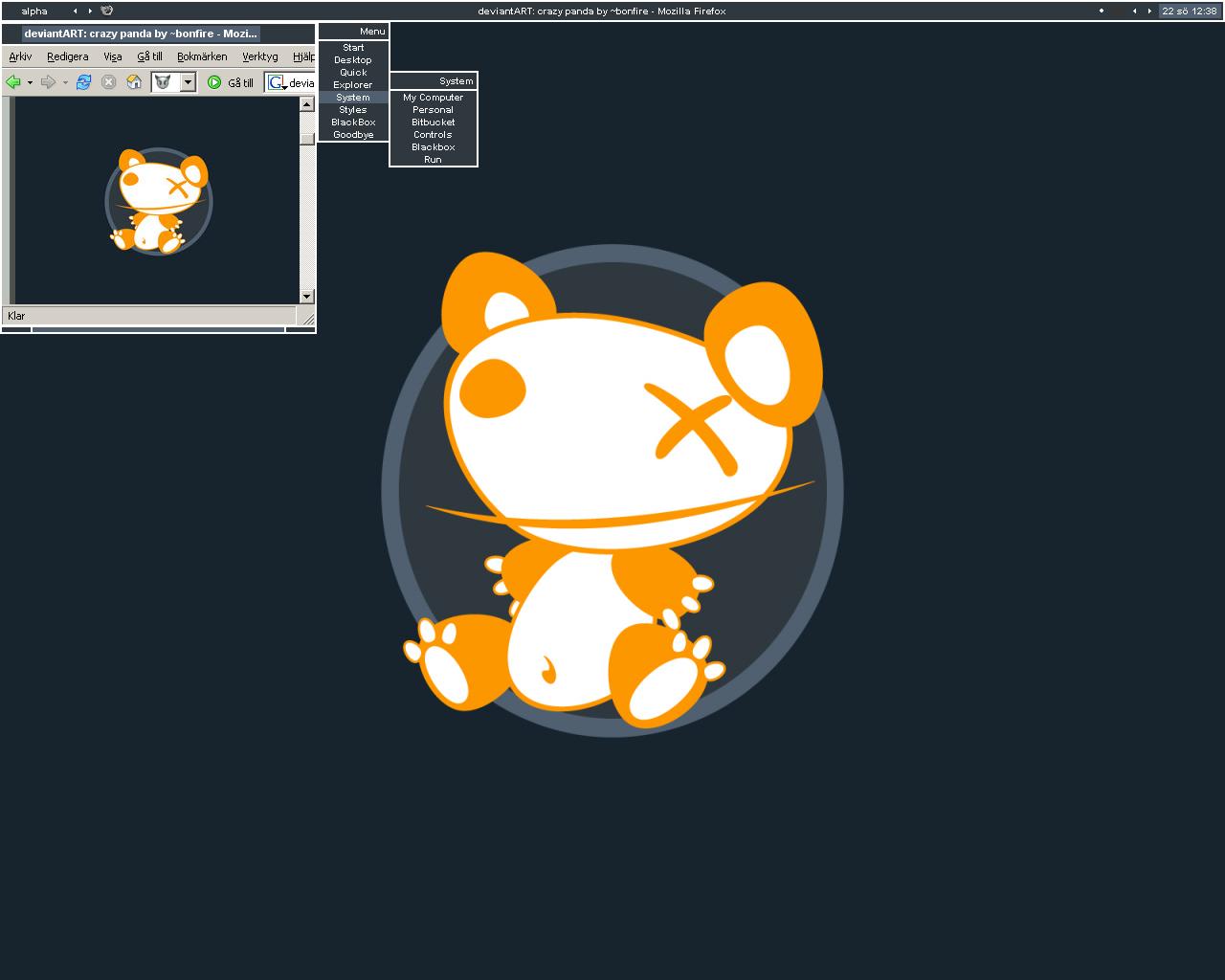Open Controls from System submenu

point(434,135)
